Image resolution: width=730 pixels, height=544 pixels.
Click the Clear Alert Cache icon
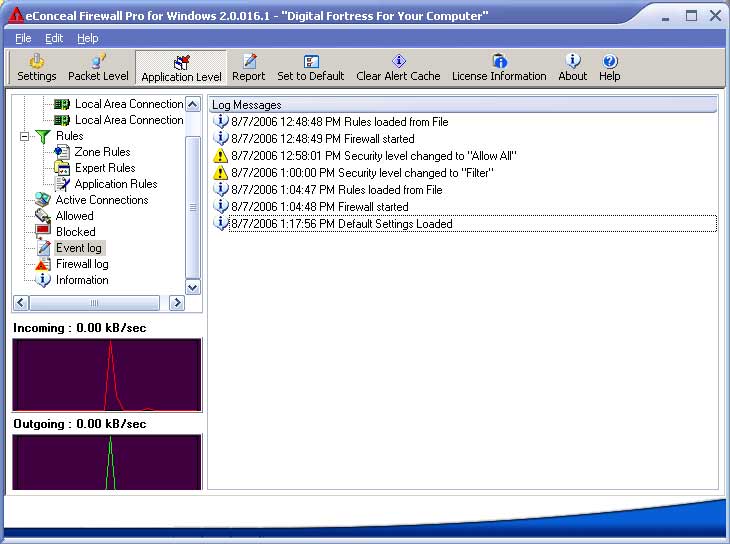pyautogui.click(x=399, y=61)
